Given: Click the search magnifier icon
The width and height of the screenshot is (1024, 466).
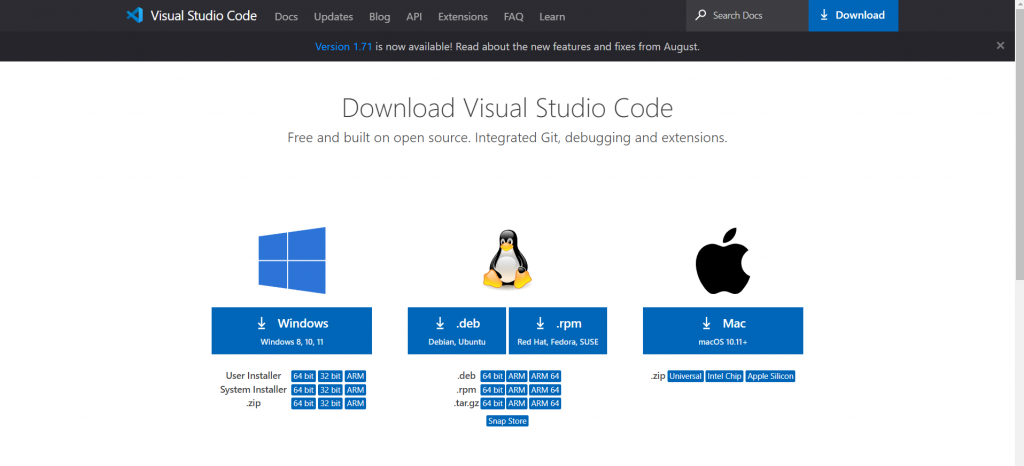Looking at the screenshot, I should tap(701, 15).
